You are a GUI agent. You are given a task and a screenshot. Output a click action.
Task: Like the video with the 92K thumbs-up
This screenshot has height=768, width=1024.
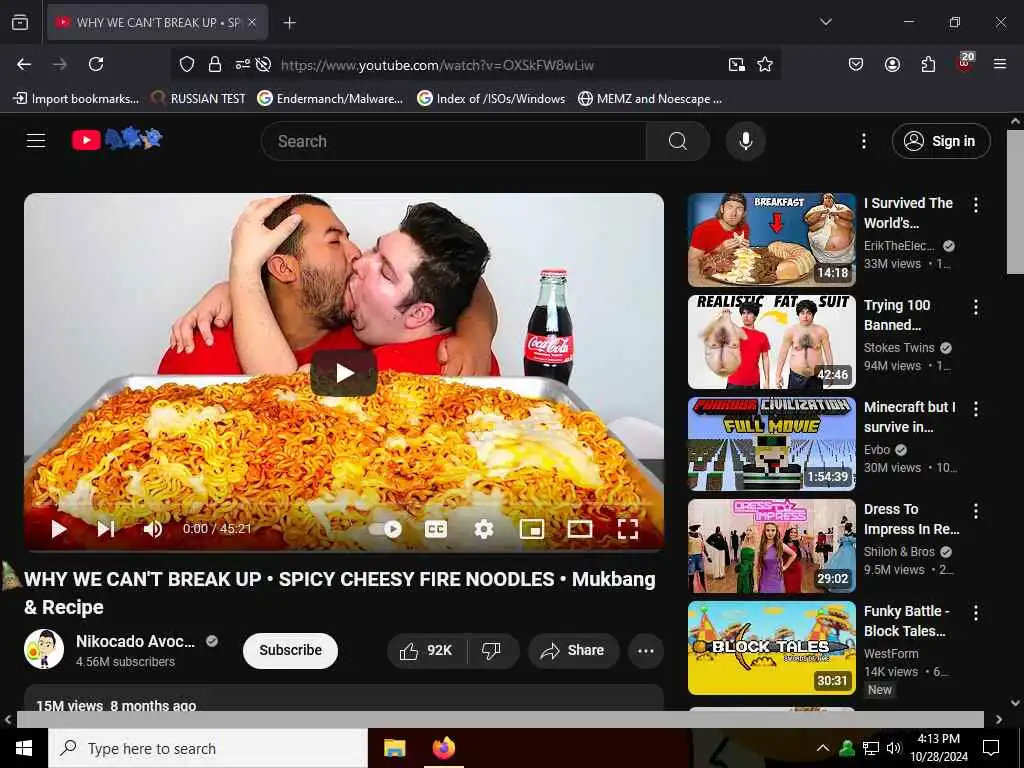coord(427,650)
